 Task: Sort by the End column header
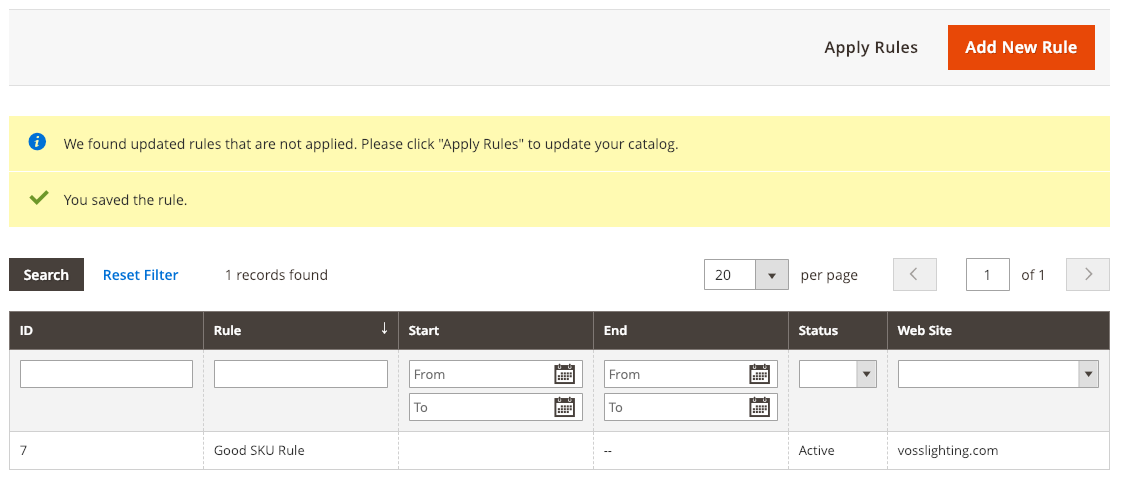click(x=691, y=330)
